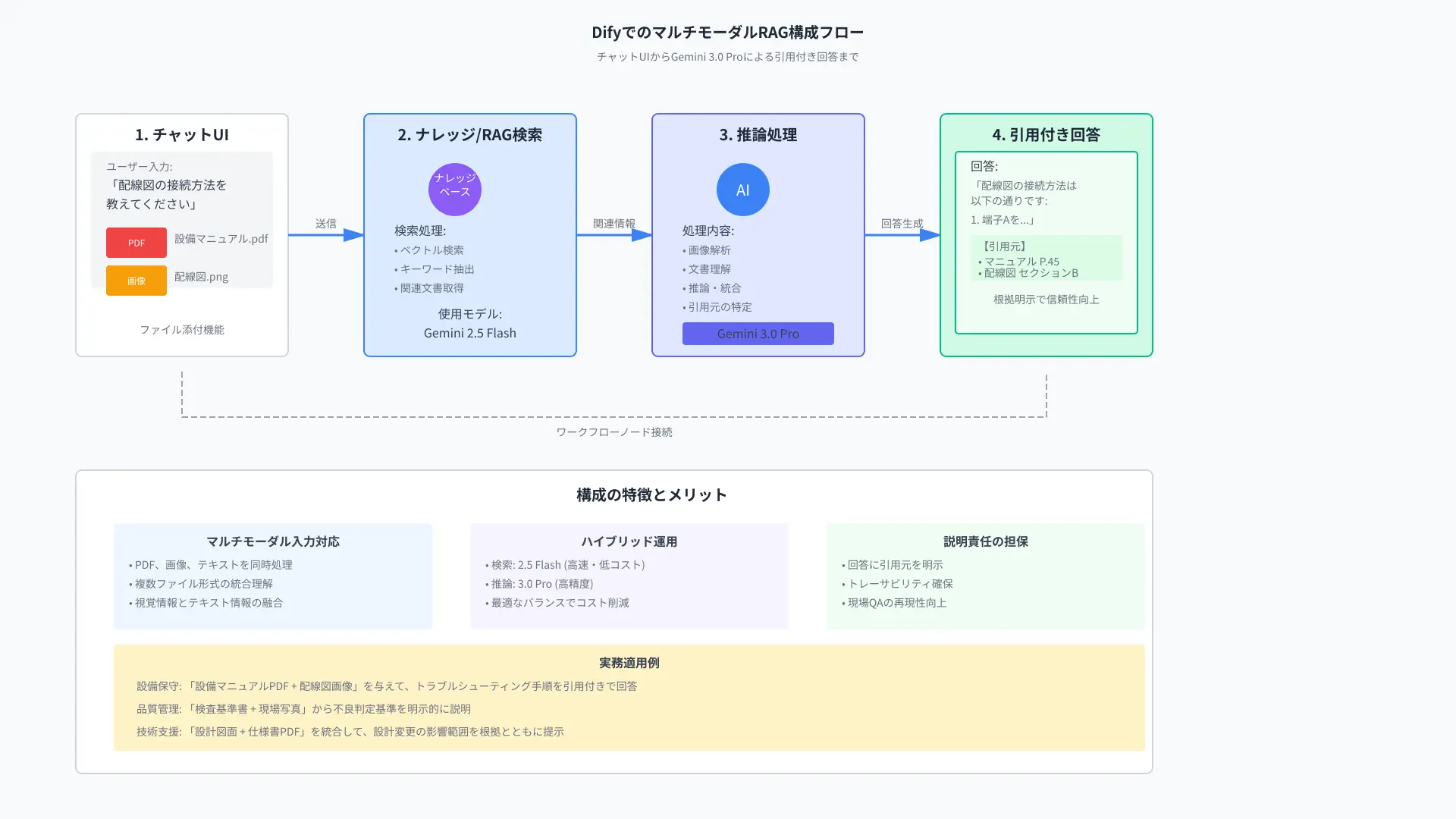Click the 品質管理 example line
The image size is (1456, 819).
pos(303,709)
